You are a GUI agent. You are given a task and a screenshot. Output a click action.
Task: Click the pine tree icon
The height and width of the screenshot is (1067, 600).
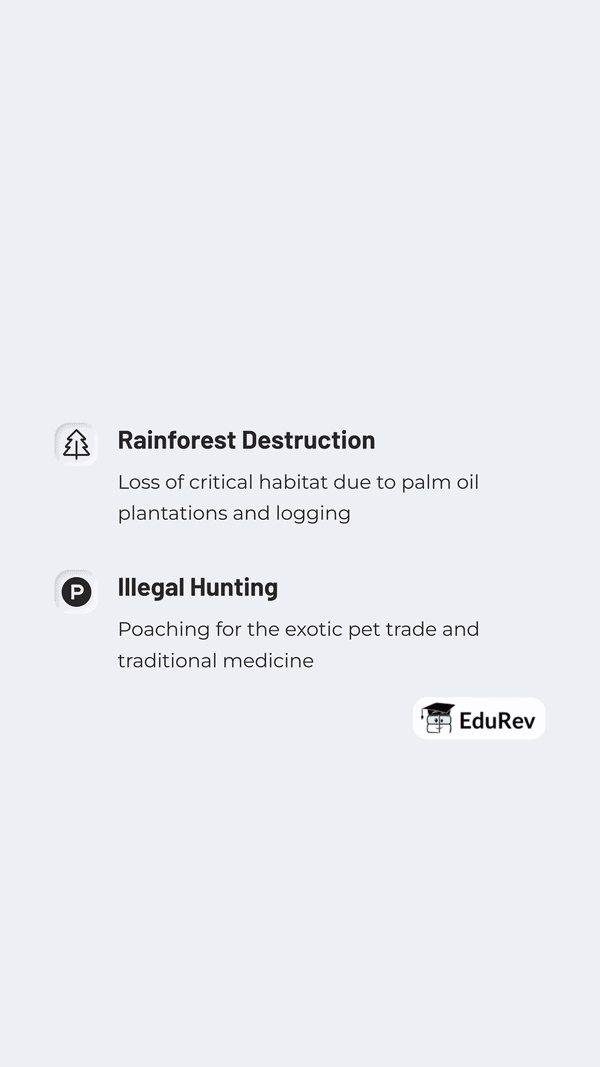(x=76, y=444)
